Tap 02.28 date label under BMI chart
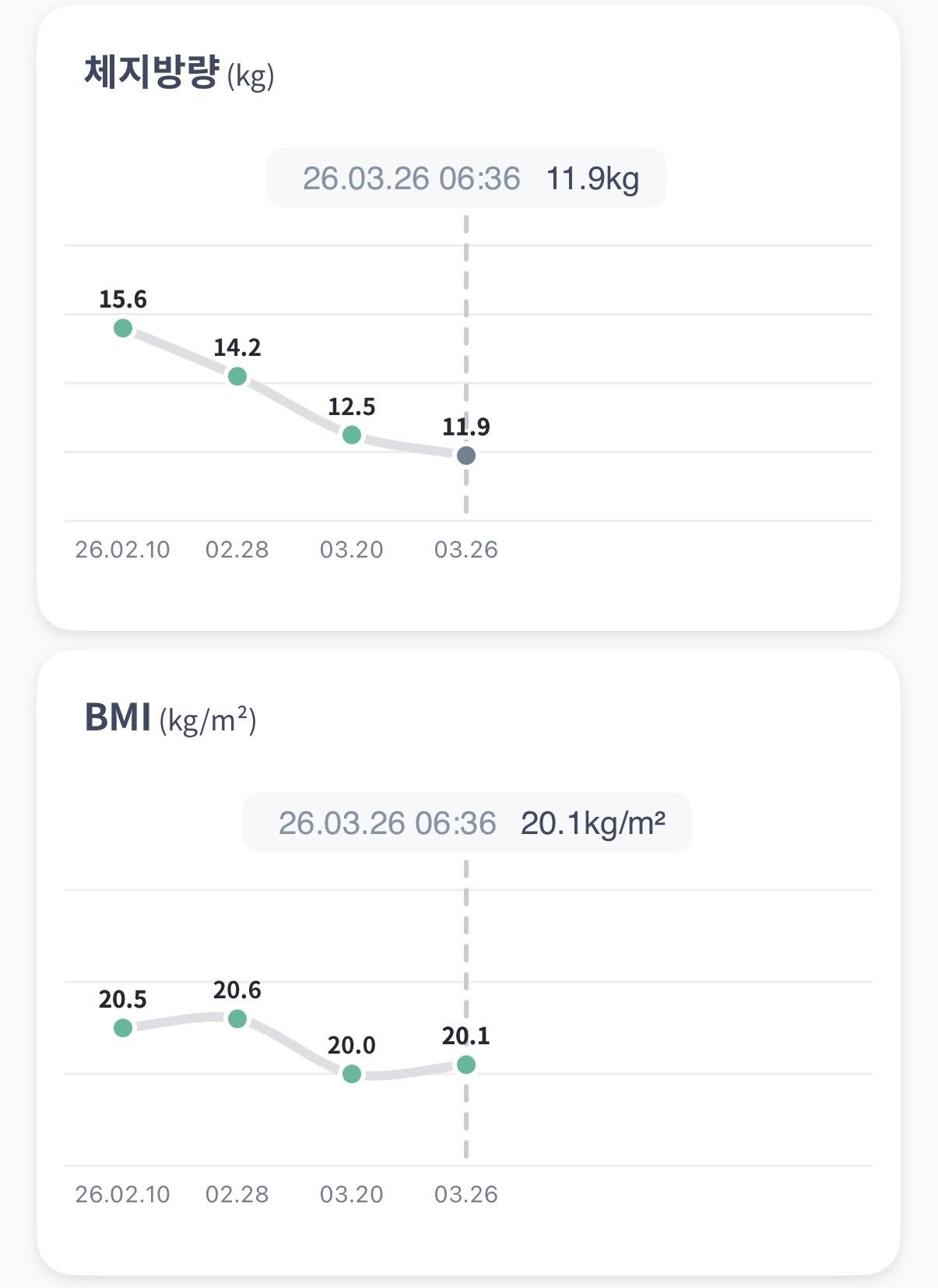Viewport: 938px width, 1288px height. click(237, 1195)
